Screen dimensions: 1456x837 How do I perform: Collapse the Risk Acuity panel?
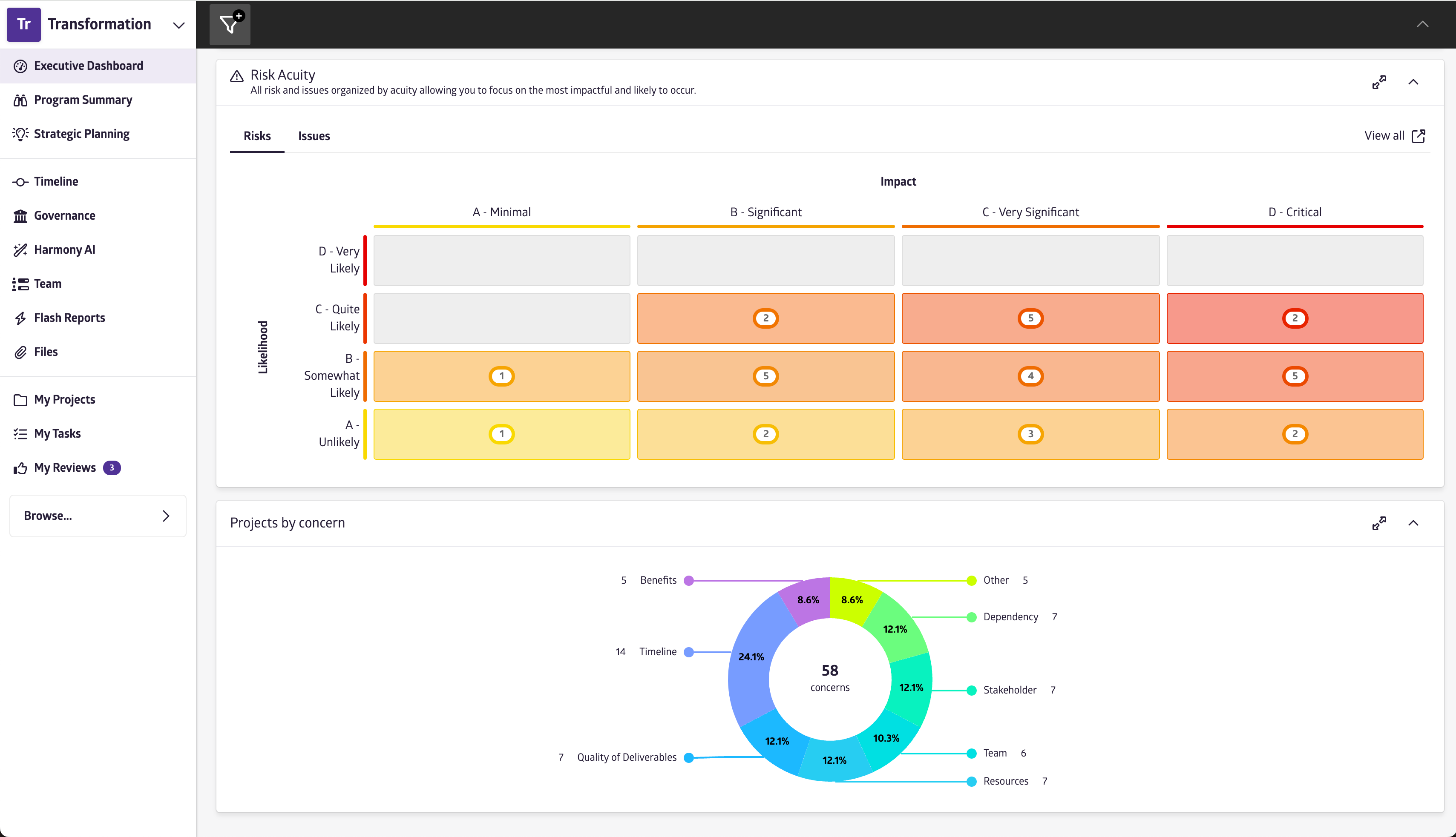pos(1413,82)
